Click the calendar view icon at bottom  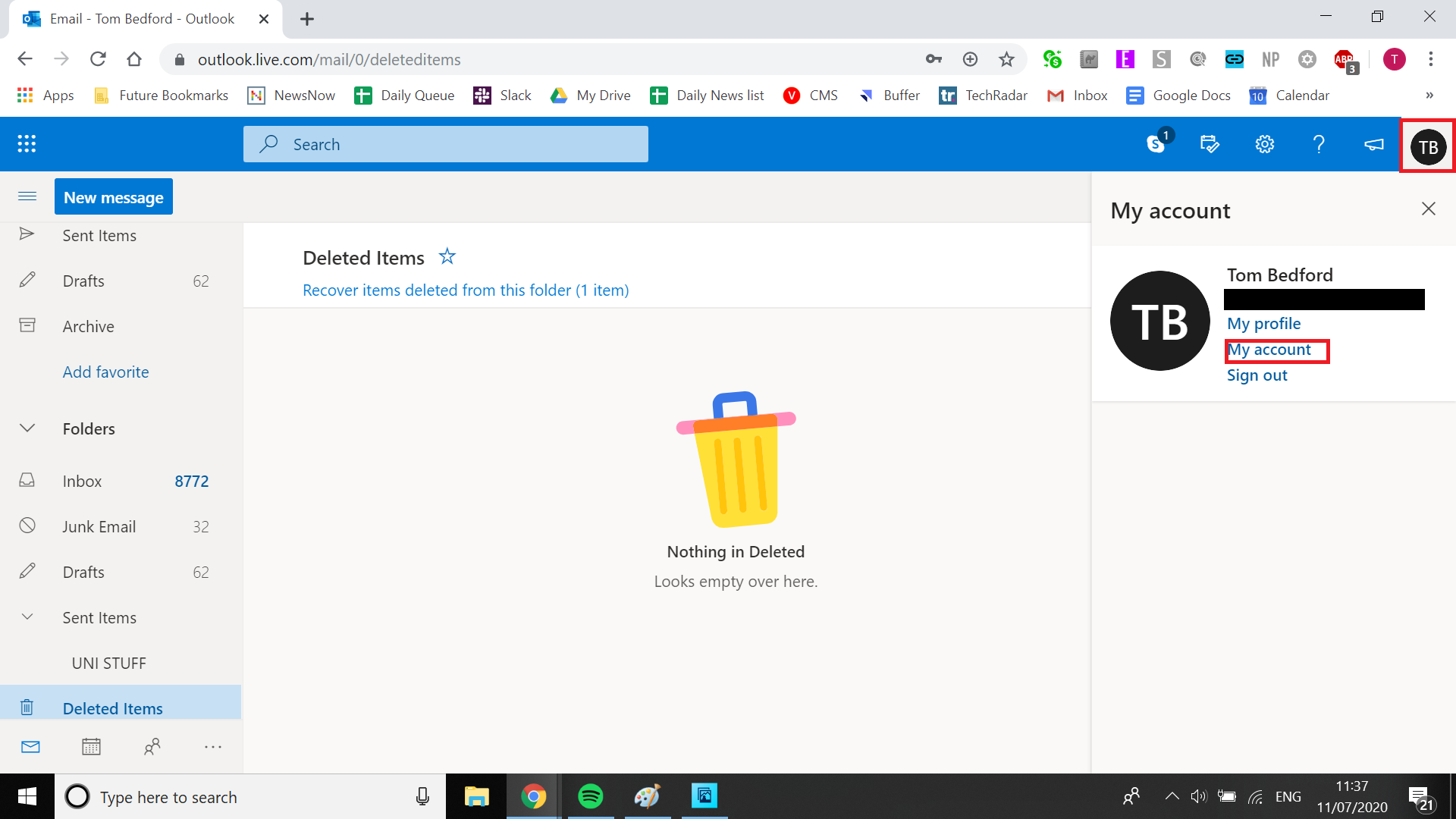pyautogui.click(x=91, y=748)
